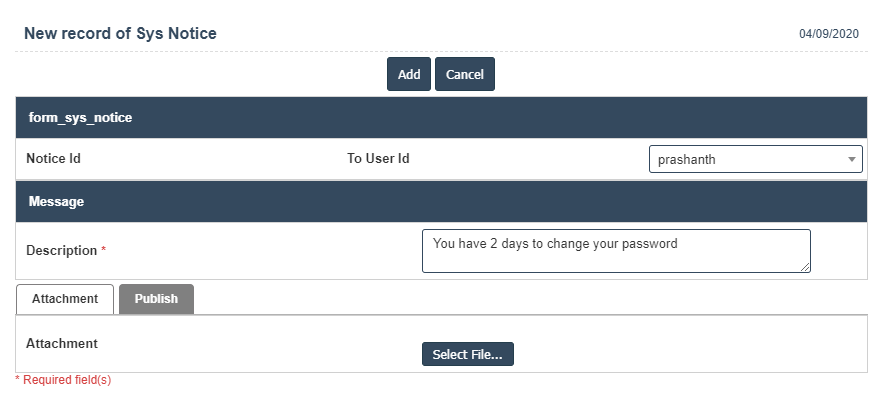Image resolution: width=880 pixels, height=400 pixels.
Task: Click the 04/09/2020 date text
Action: (x=829, y=34)
